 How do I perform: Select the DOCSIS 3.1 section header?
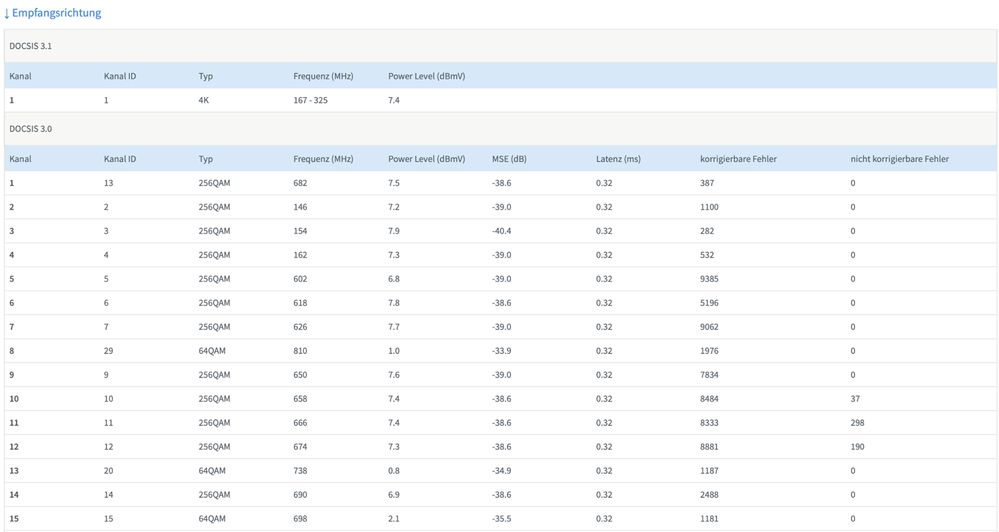pos(31,46)
